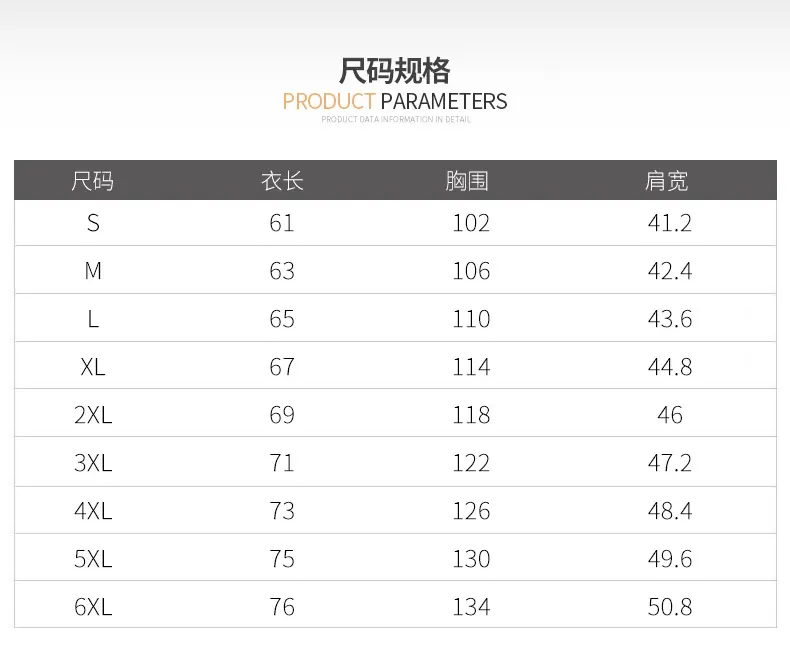
Task: Click the 尺码 column header
Action: [93, 181]
